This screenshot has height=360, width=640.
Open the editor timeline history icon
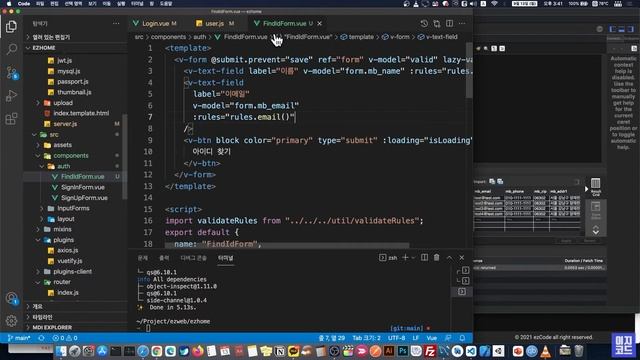click(x=424, y=24)
